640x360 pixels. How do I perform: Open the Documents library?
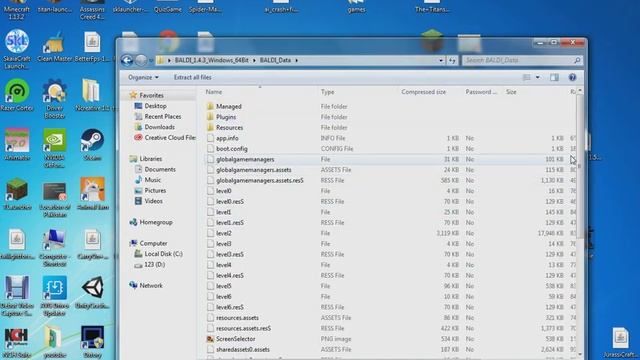click(x=160, y=169)
